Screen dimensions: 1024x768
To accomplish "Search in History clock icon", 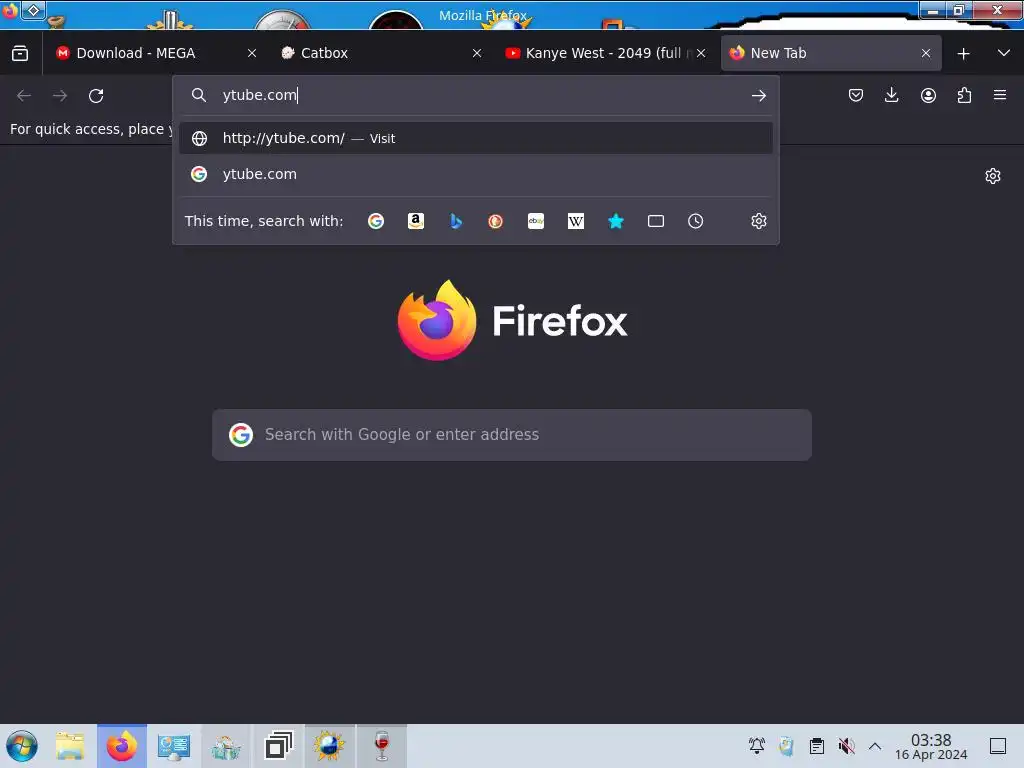I will (696, 221).
